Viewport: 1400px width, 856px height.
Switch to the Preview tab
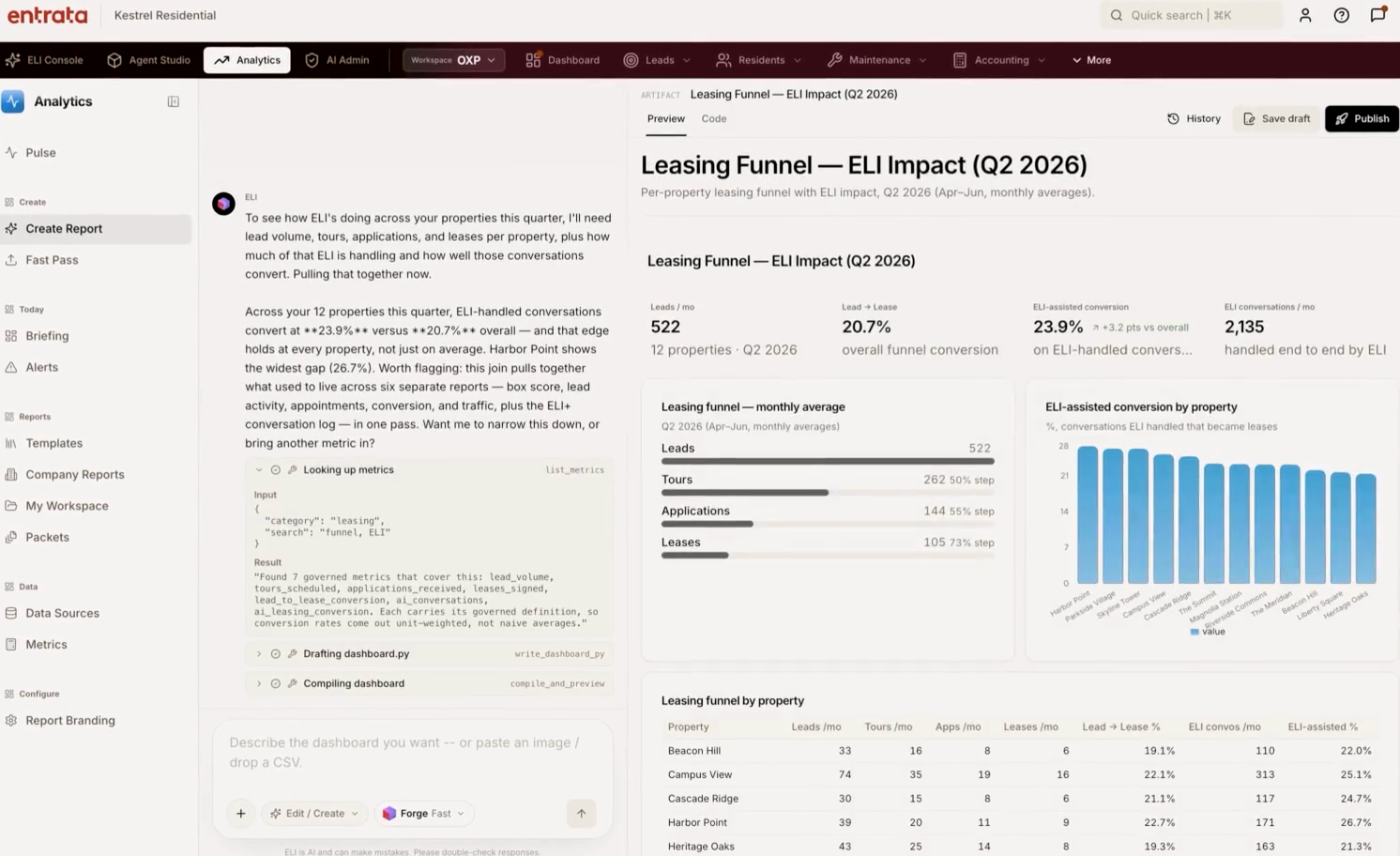click(x=665, y=119)
